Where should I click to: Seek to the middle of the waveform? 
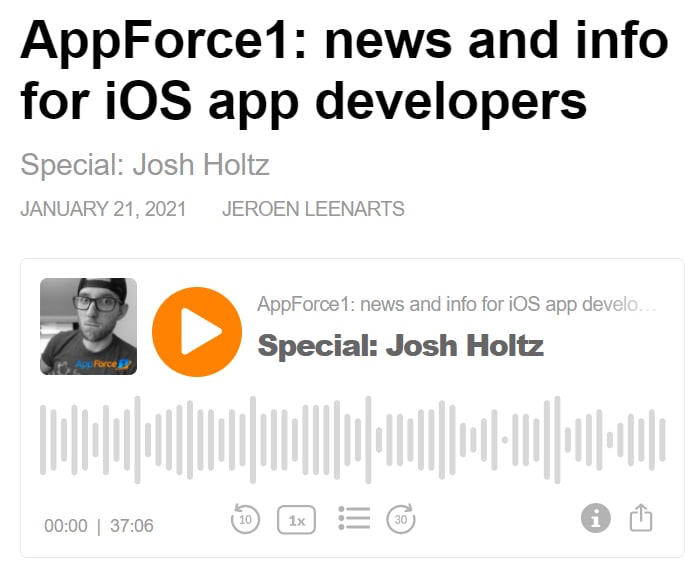(x=352, y=440)
